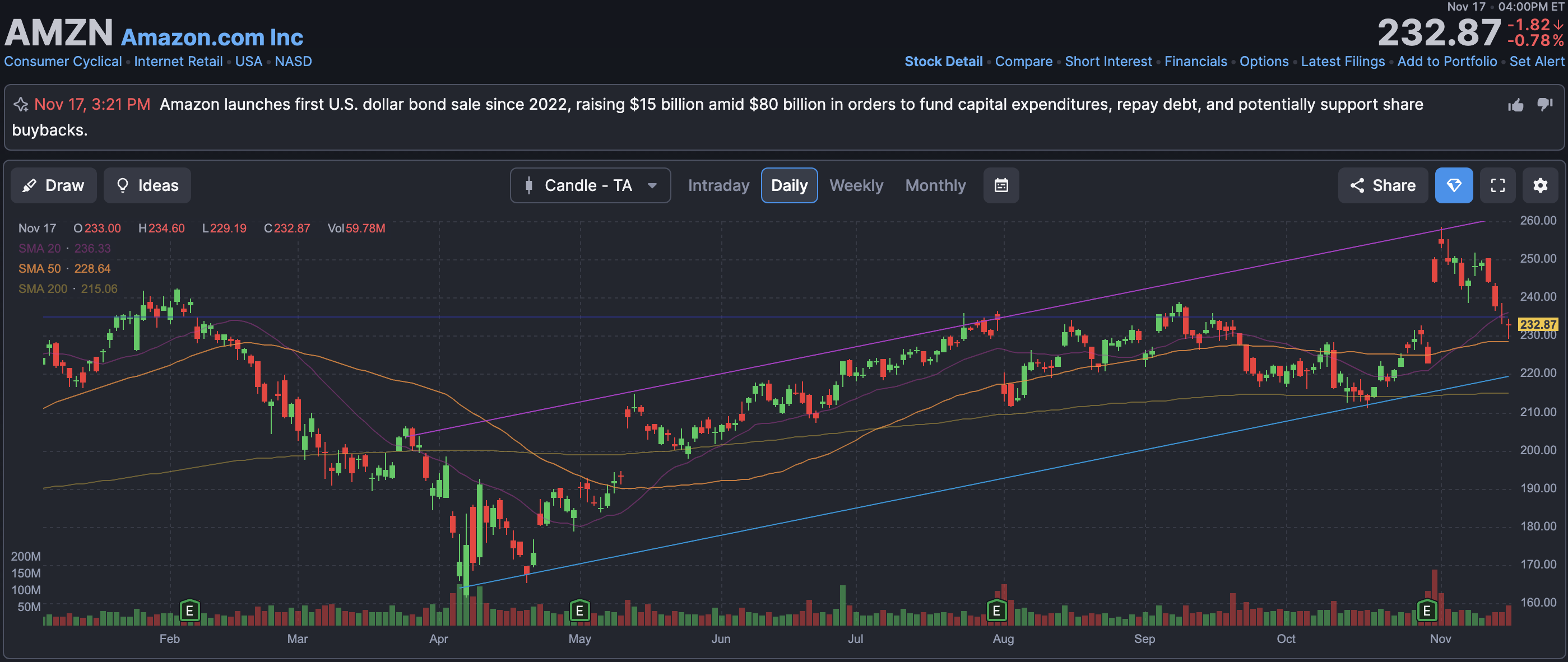Open the Short Interest link
This screenshot has width=1568, height=662.
point(1108,62)
